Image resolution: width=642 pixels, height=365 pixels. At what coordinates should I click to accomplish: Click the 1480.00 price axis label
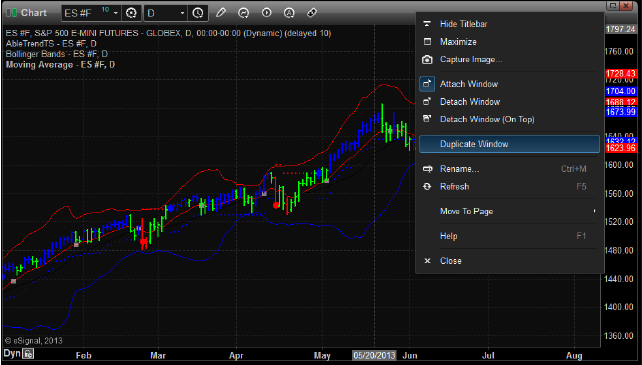click(x=619, y=250)
